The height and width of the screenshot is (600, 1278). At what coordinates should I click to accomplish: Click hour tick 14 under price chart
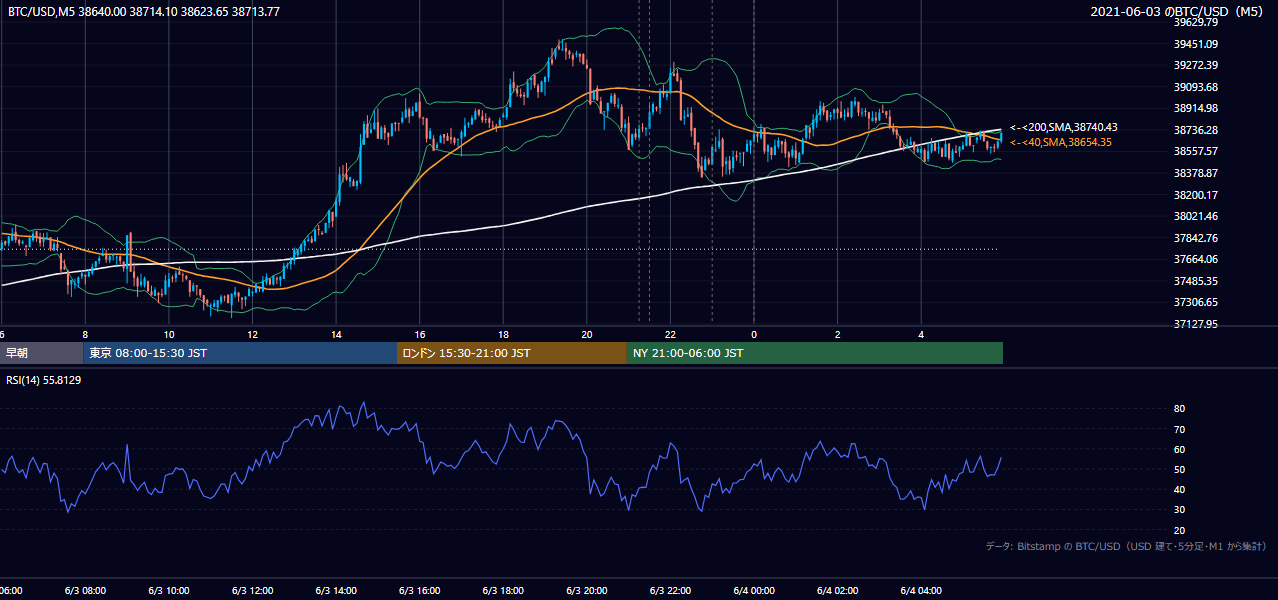(336, 334)
